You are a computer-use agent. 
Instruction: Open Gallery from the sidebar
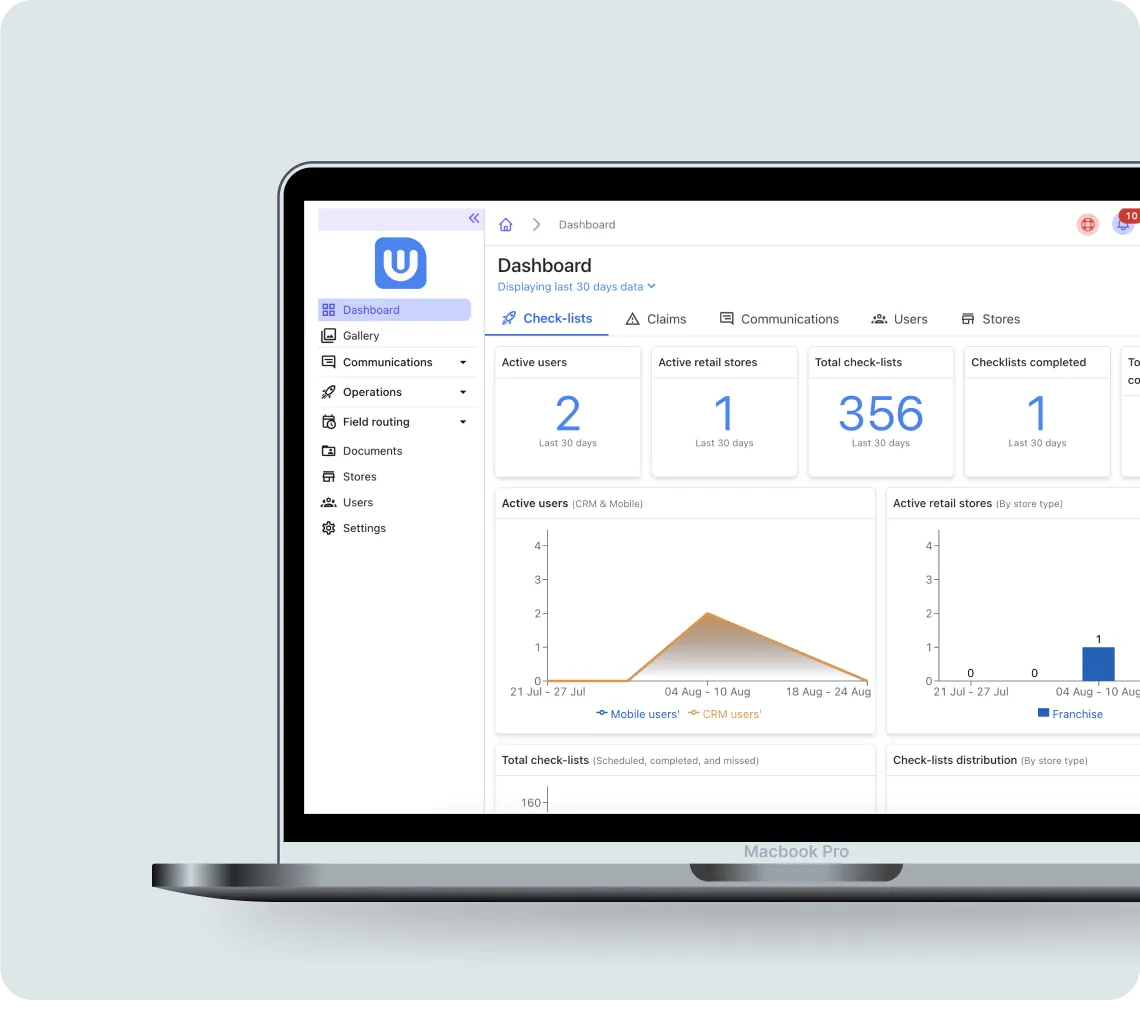[x=360, y=336]
